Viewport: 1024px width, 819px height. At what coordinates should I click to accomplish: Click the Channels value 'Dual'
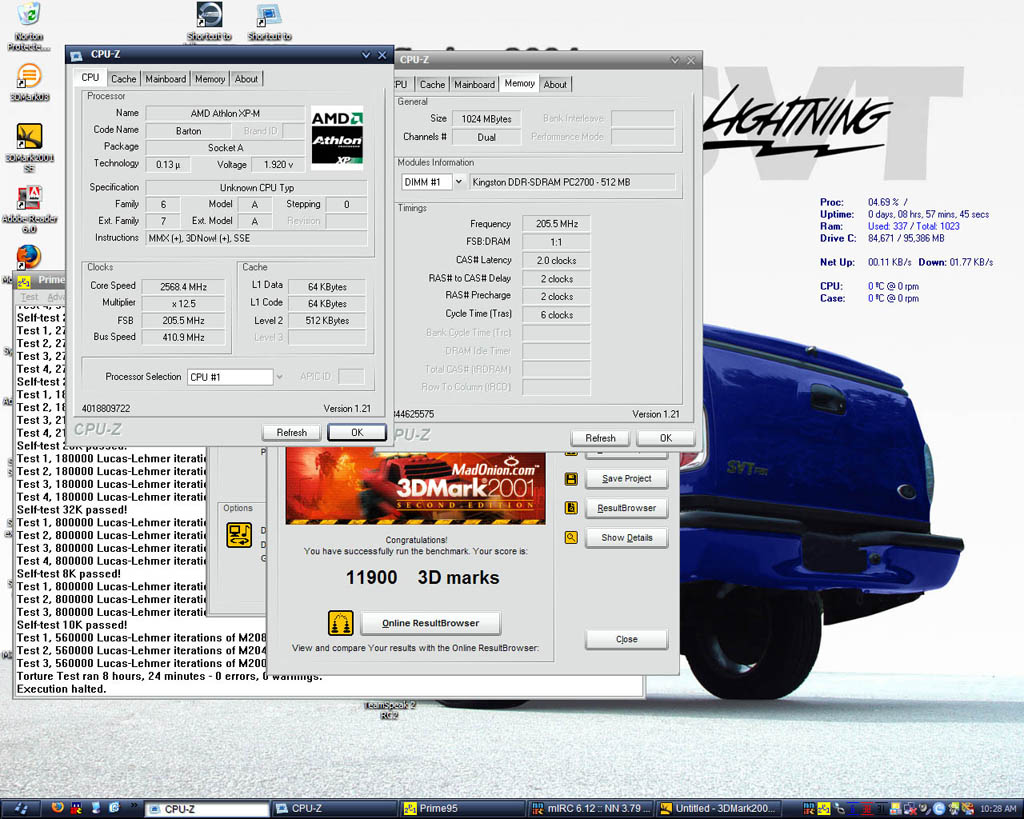487,137
